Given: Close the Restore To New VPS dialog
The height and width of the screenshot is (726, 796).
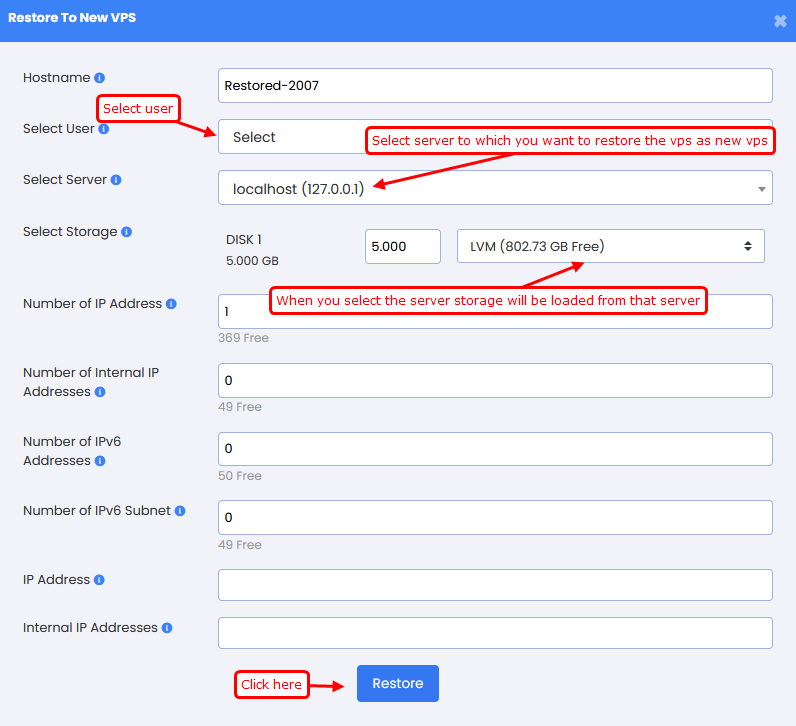Looking at the screenshot, I should click(780, 21).
